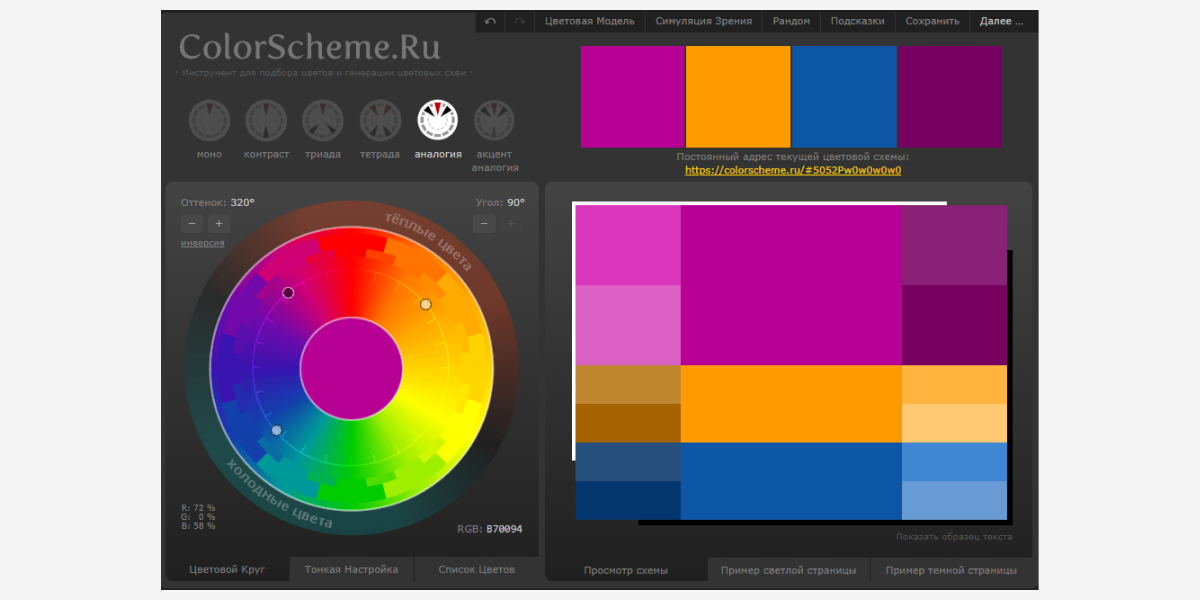Open the Пример светлой страницы tab

coord(789,570)
